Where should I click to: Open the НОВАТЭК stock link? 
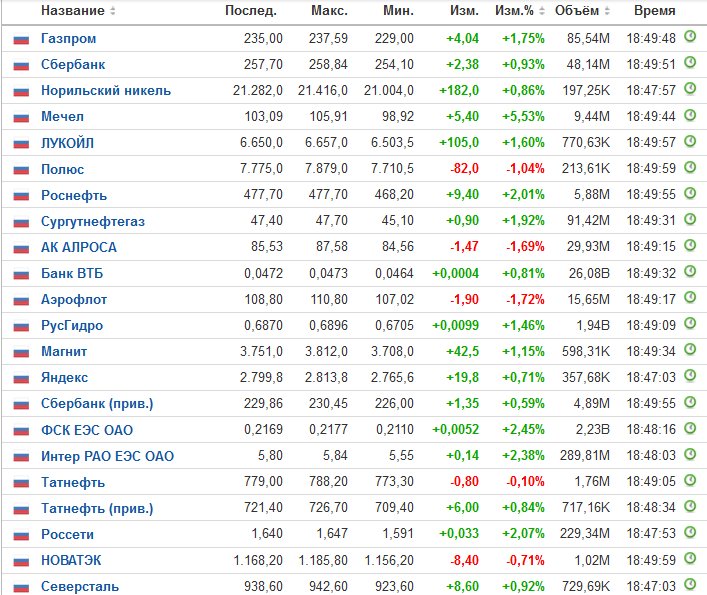tap(71, 560)
